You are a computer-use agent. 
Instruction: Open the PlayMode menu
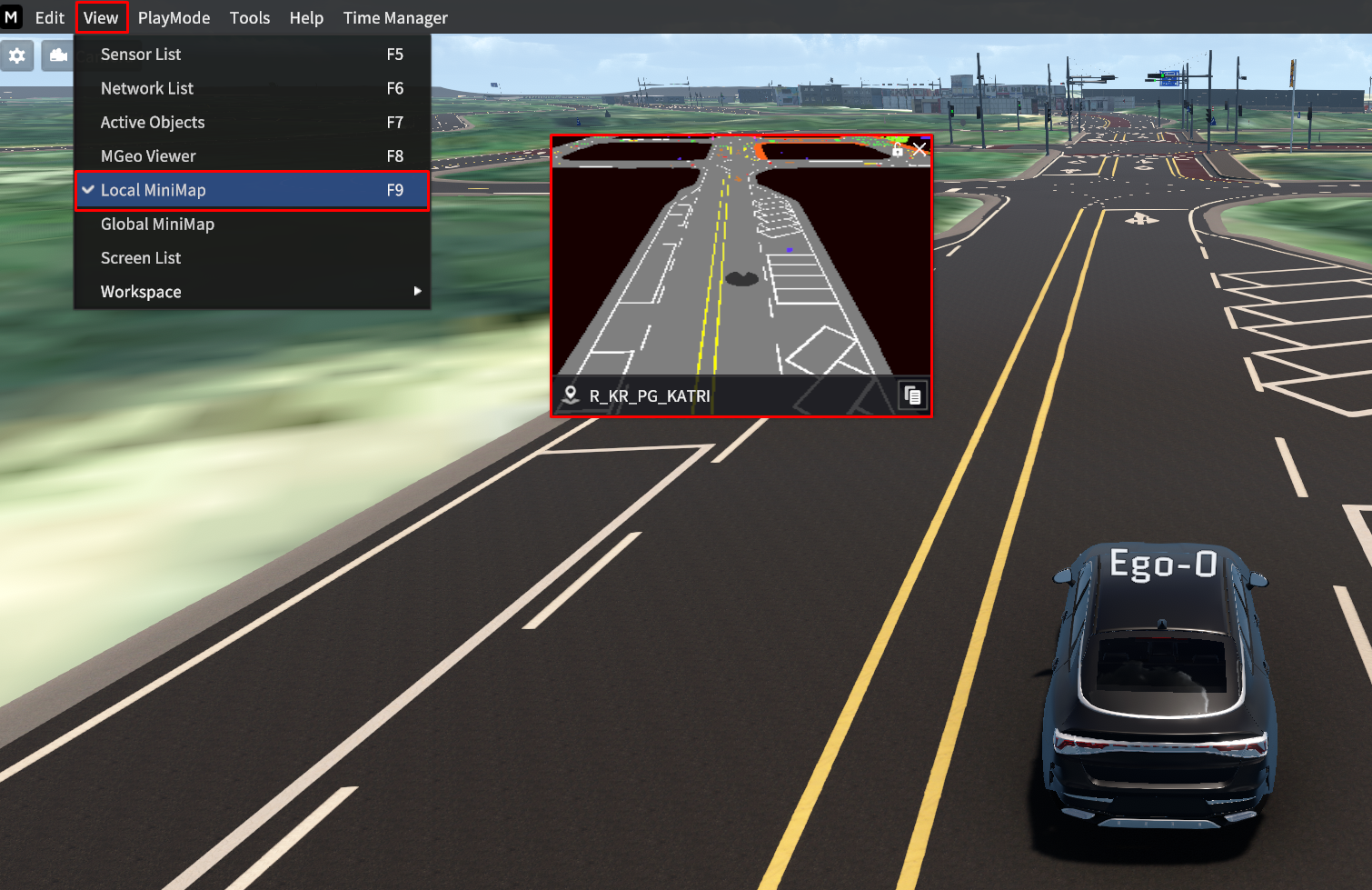tap(174, 17)
